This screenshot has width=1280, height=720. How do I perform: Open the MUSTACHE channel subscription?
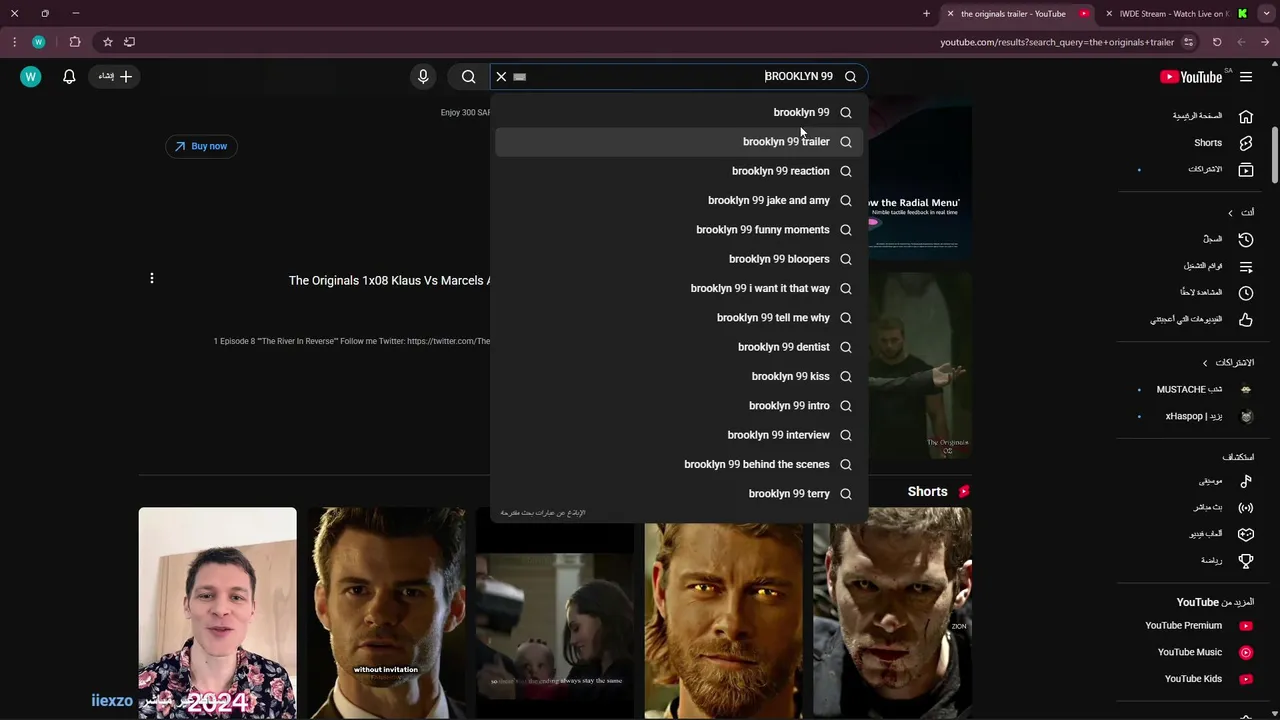[x=1195, y=389]
